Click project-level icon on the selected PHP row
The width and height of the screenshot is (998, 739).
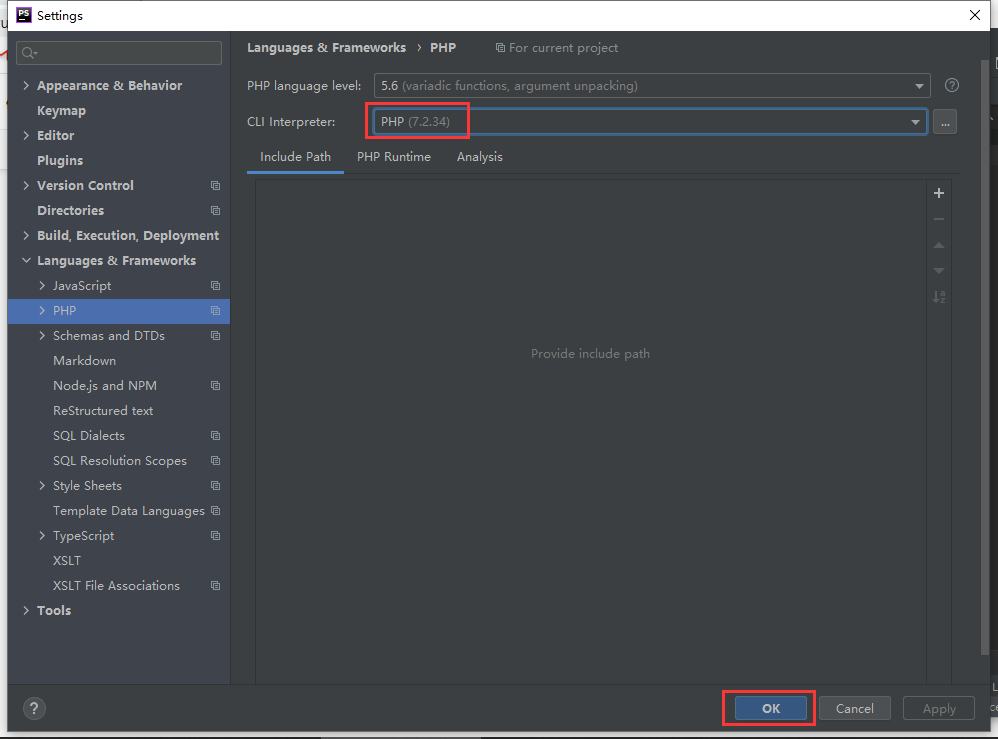pyautogui.click(x=216, y=311)
